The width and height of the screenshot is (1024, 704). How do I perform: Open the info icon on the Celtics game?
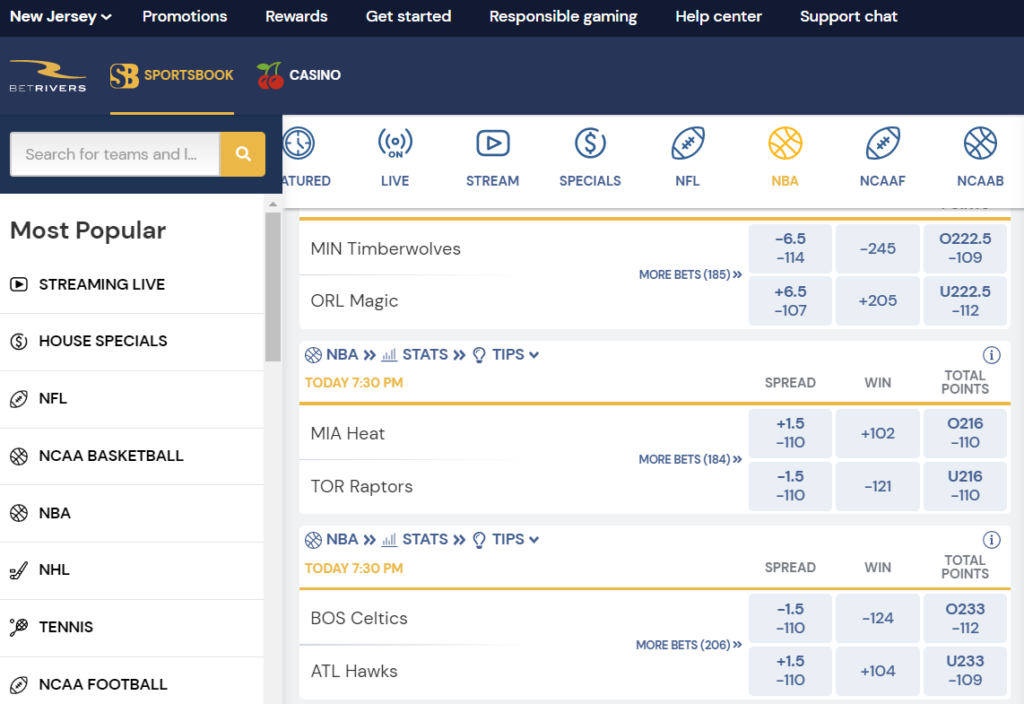pos(991,539)
